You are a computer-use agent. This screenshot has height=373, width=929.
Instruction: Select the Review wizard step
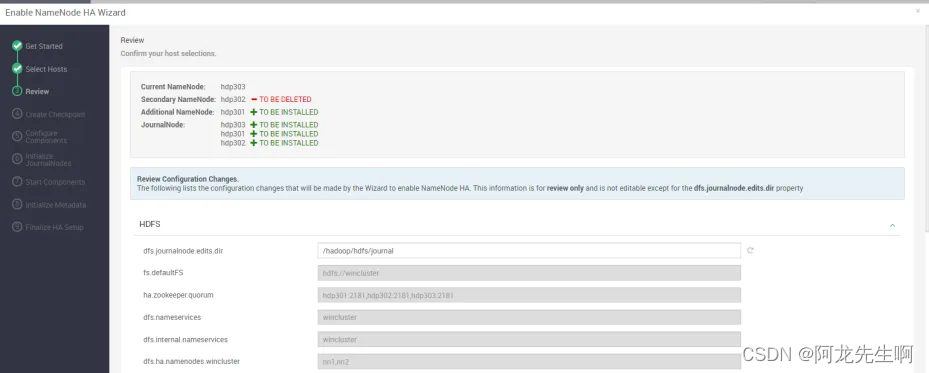click(x=37, y=92)
